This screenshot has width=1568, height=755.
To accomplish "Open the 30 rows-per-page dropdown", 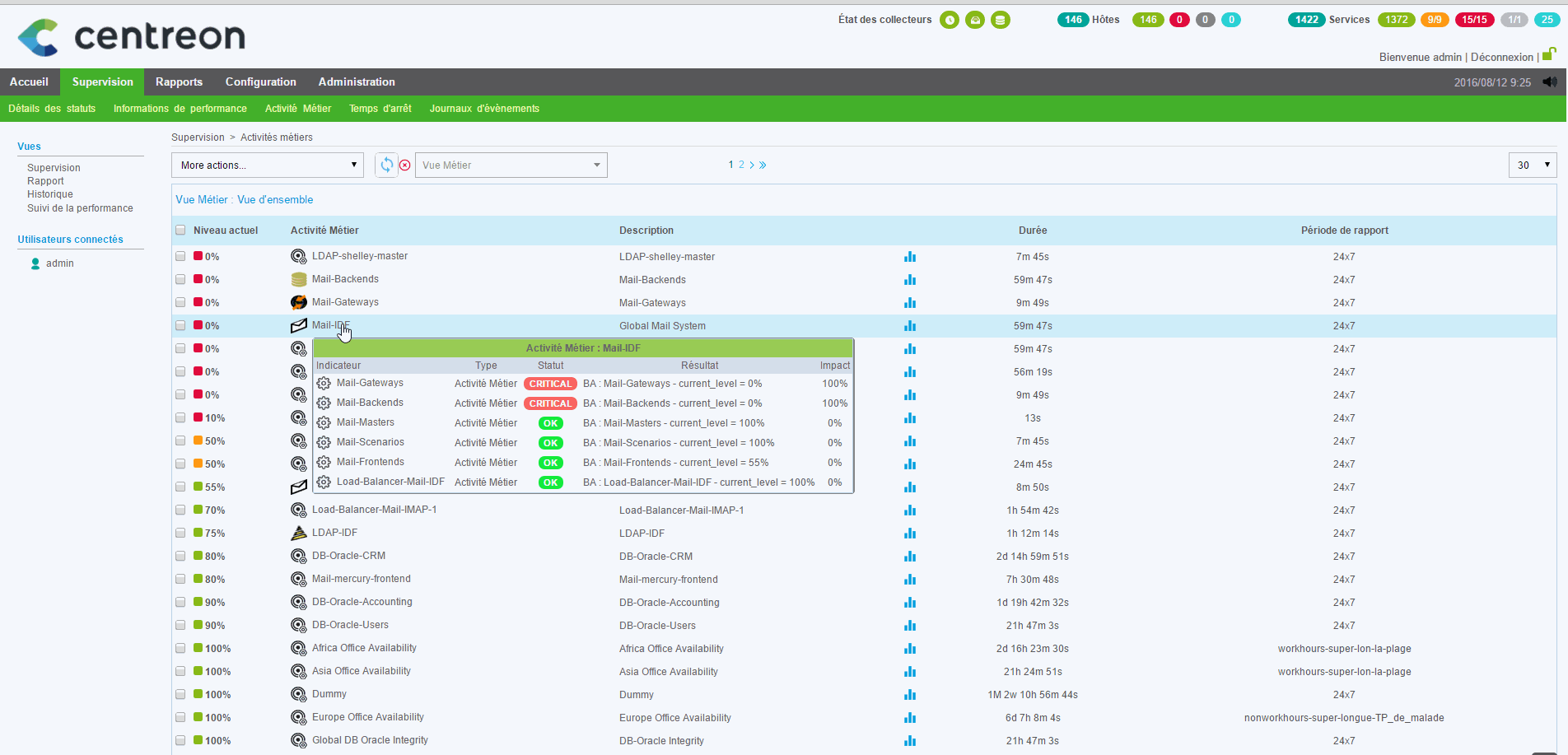I will (x=1532, y=165).
